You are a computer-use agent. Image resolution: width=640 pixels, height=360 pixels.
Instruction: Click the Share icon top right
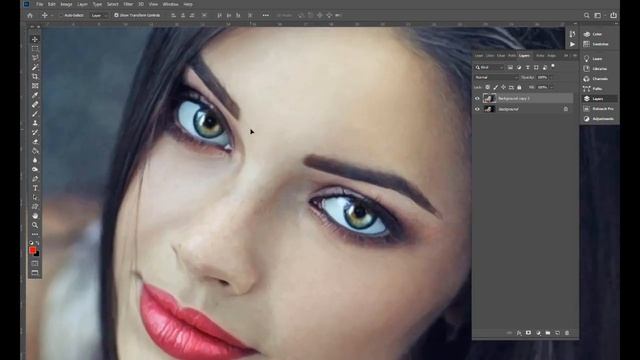pos(613,15)
